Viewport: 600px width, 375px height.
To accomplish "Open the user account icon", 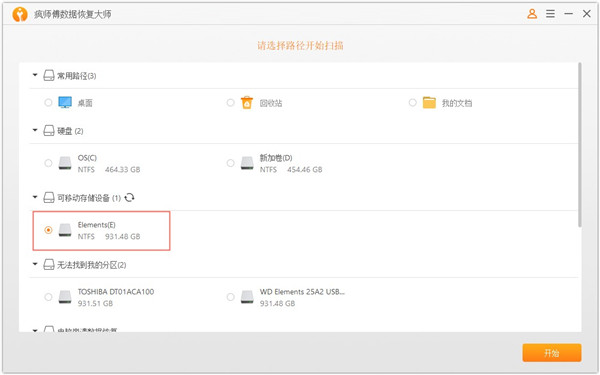I will coord(532,14).
